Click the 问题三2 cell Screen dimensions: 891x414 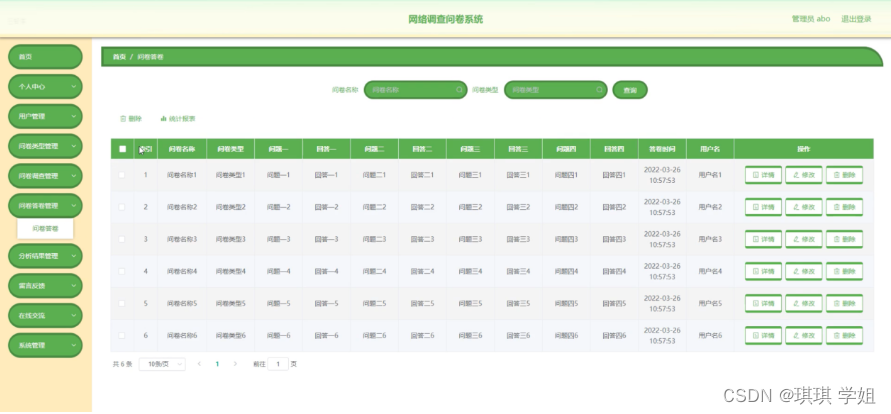471,207
